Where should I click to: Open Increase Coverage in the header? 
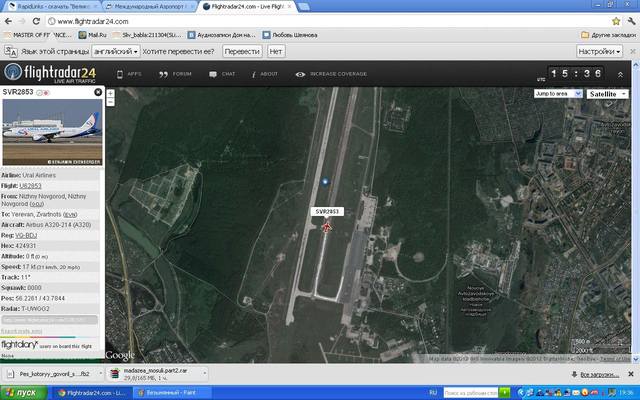(x=331, y=74)
